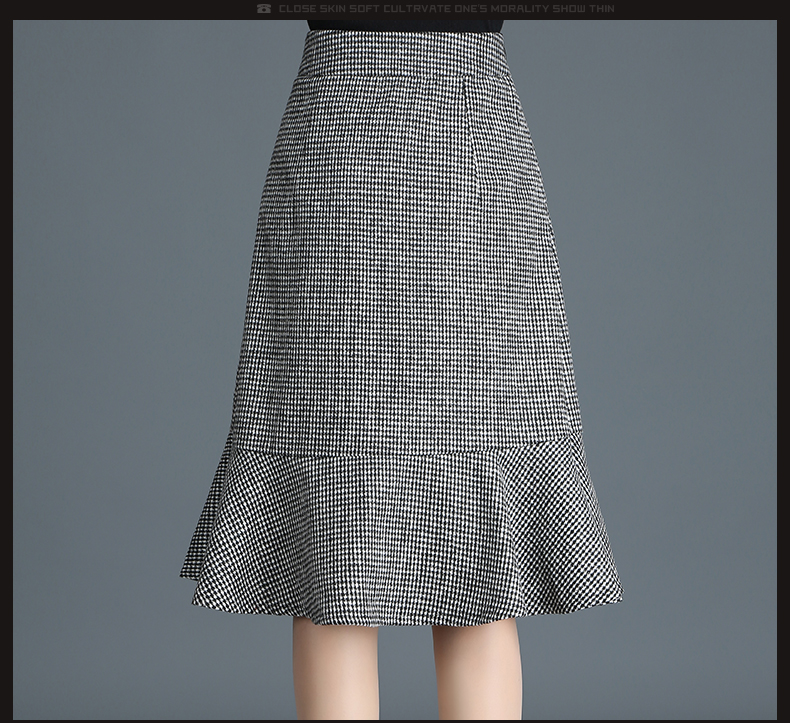Click the word CLOSE in banner text
Viewport: 790px width, 723px height.
coord(297,9)
